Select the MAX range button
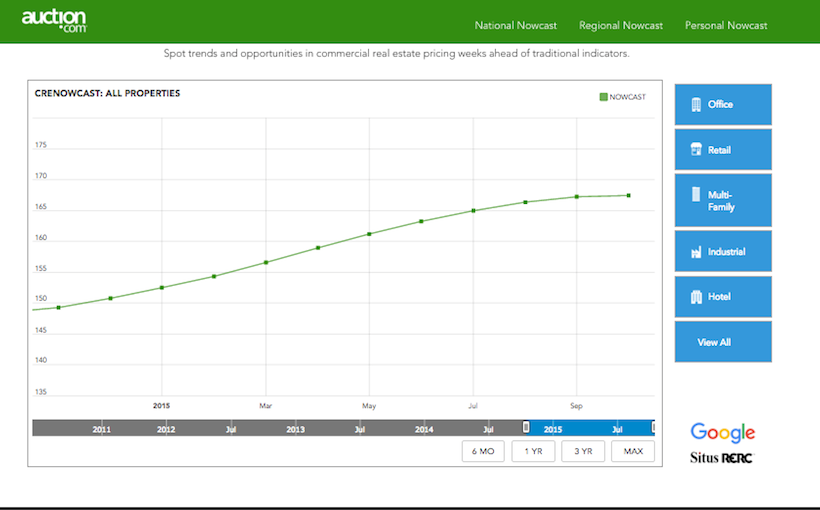The width and height of the screenshot is (820, 510). tap(633, 451)
